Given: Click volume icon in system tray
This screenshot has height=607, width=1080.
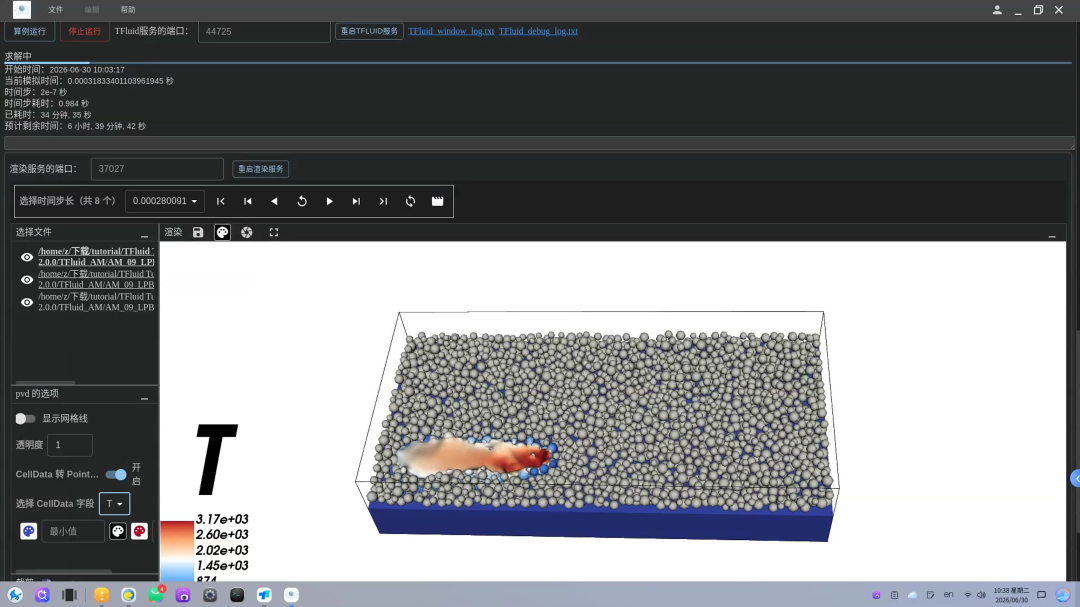Looking at the screenshot, I should click(x=981, y=595).
